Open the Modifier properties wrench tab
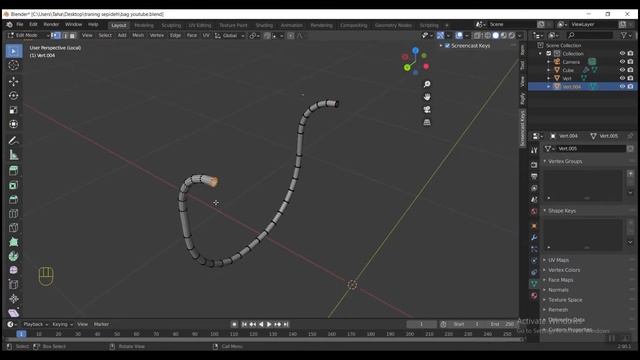 [534, 237]
